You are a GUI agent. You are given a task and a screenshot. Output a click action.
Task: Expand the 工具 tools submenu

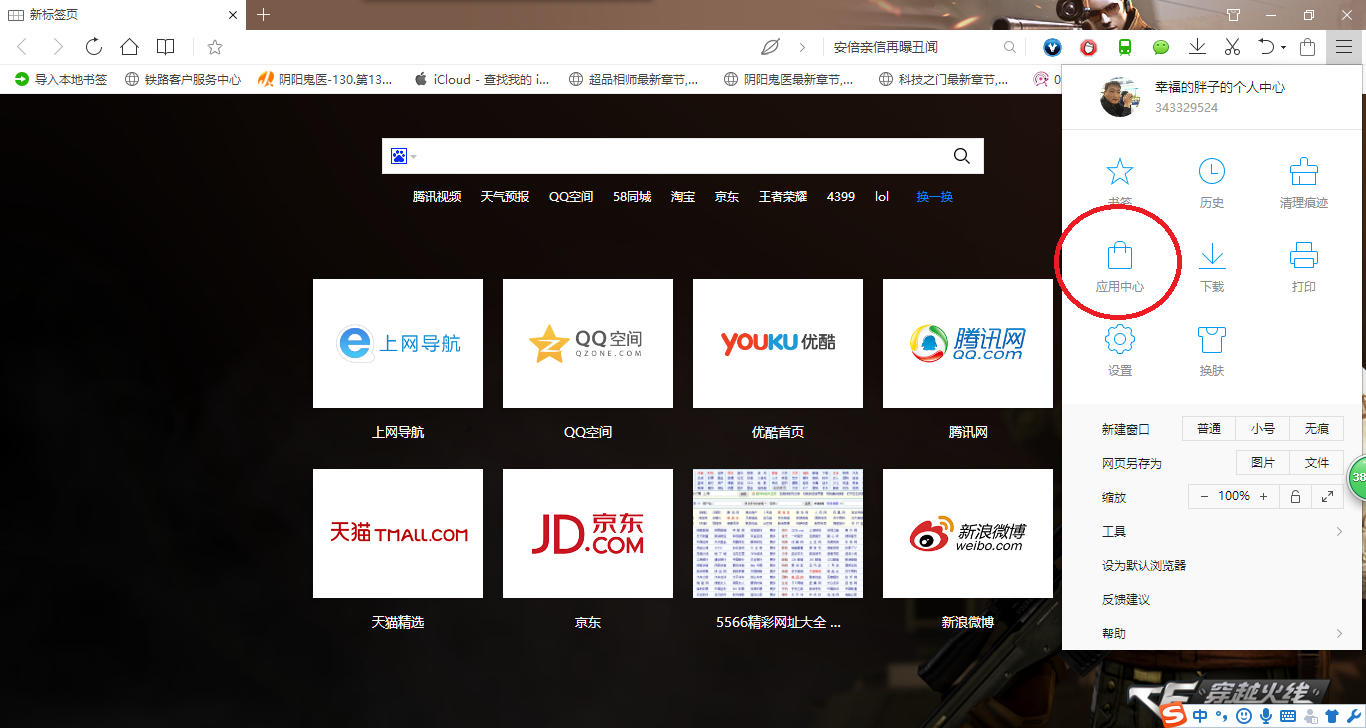[1220, 531]
